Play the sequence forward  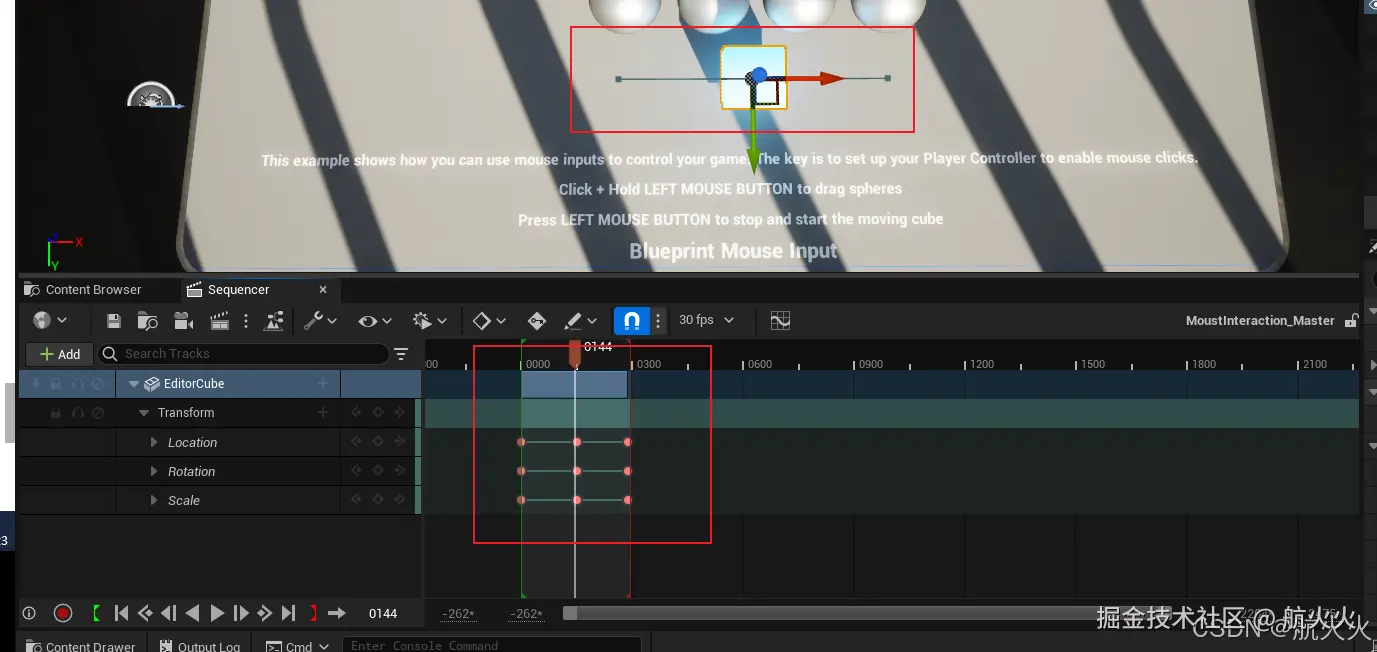click(217, 613)
